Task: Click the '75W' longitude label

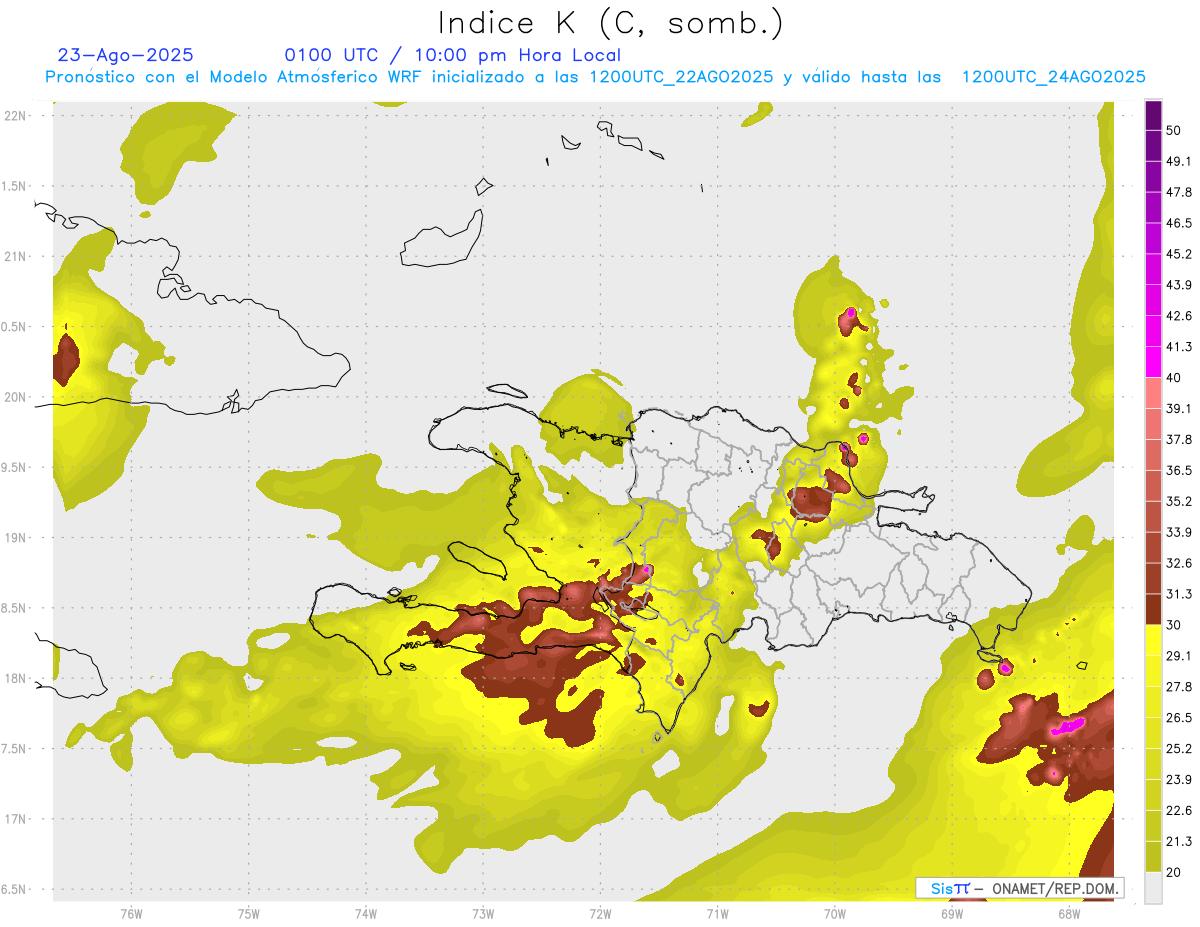Action: (x=248, y=913)
